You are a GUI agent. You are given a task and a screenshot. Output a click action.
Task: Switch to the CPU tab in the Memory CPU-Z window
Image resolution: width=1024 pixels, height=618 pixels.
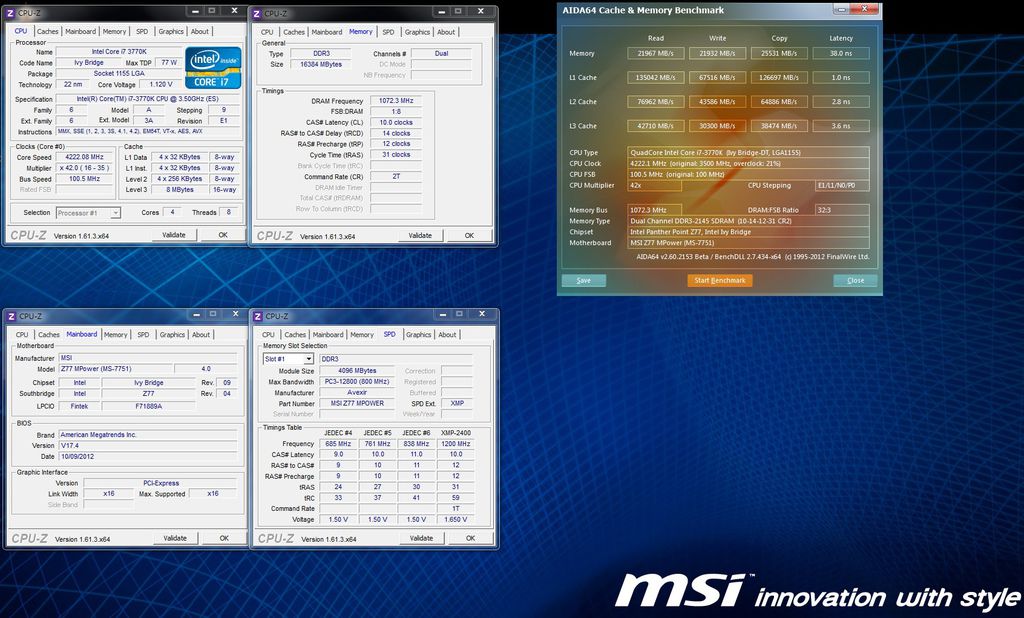(267, 32)
